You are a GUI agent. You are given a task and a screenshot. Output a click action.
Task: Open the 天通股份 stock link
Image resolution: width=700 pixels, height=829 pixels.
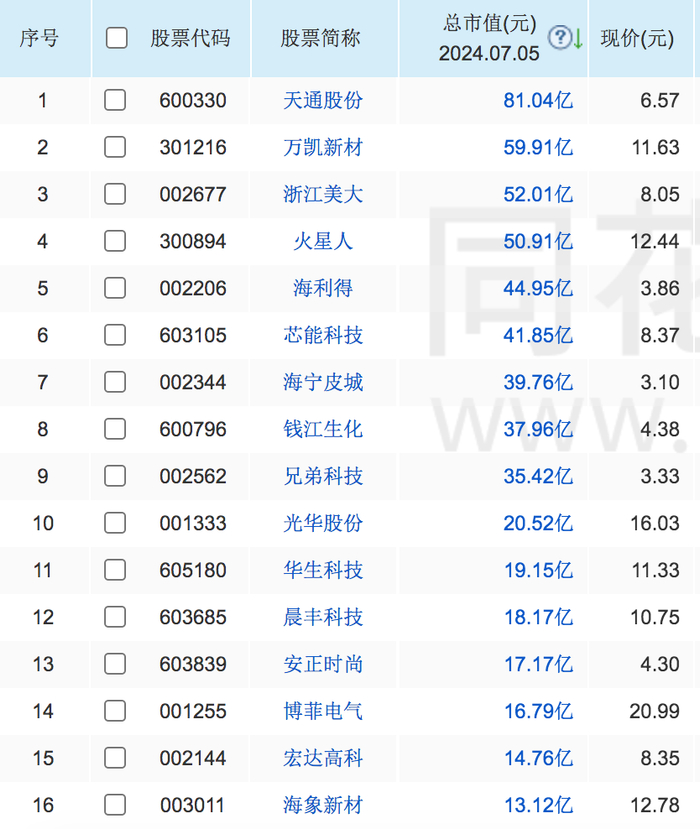[x=323, y=100]
